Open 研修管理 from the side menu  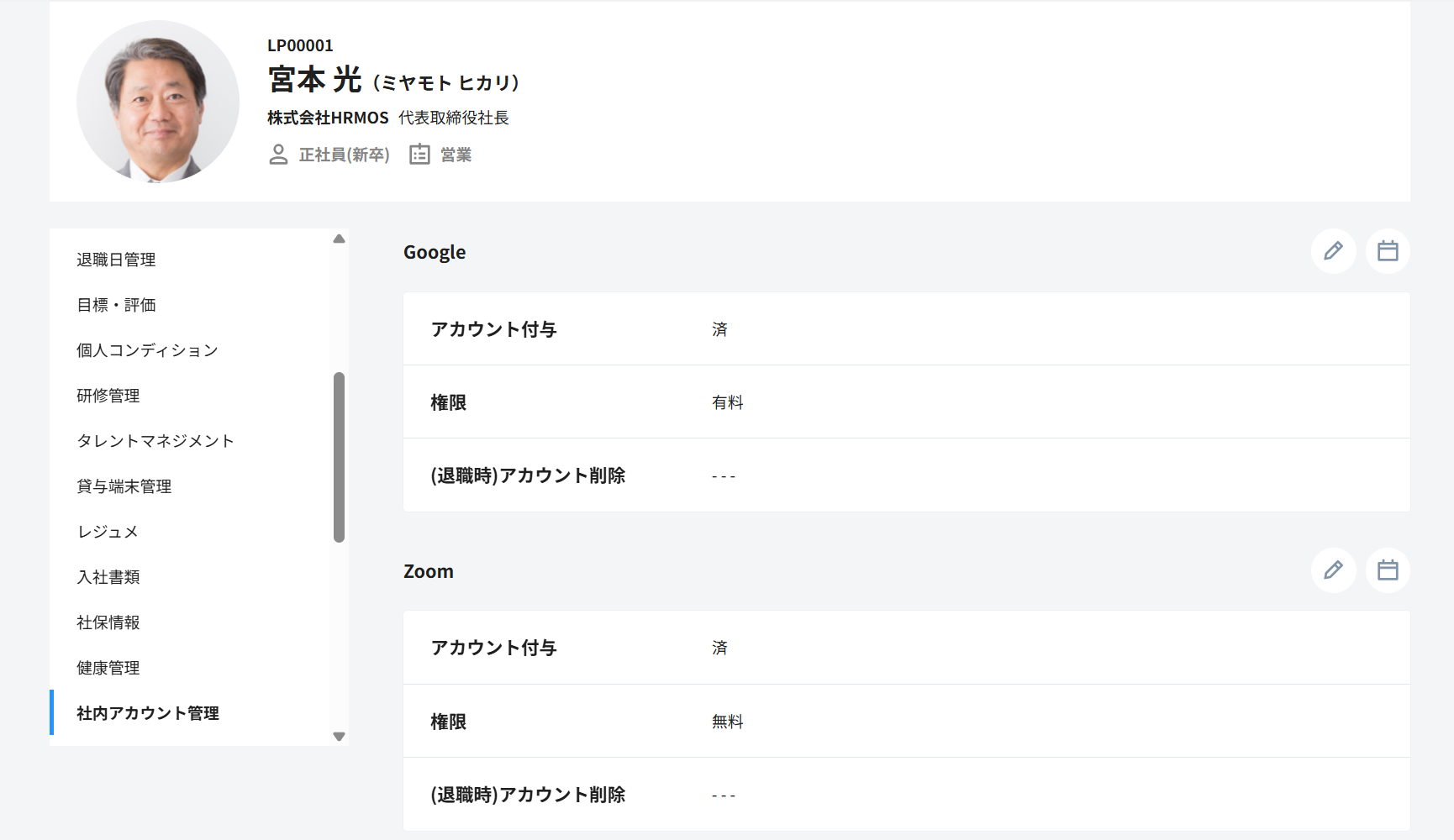tap(108, 396)
